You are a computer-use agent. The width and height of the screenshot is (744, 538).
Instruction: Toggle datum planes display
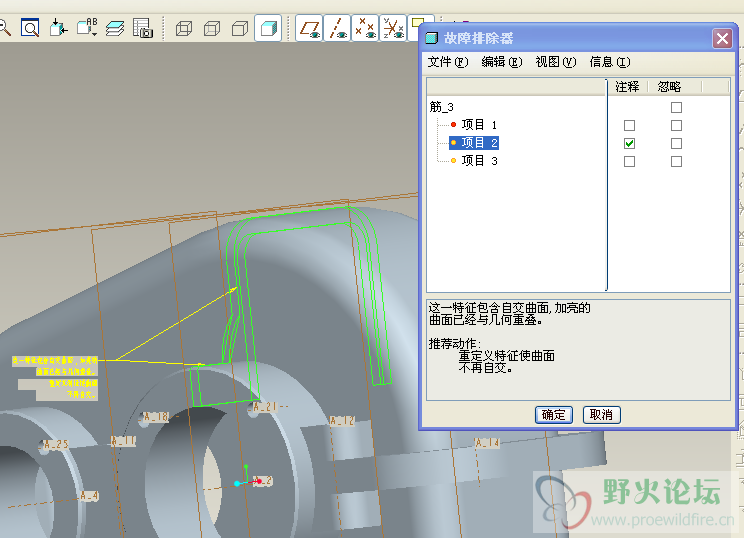[309, 28]
